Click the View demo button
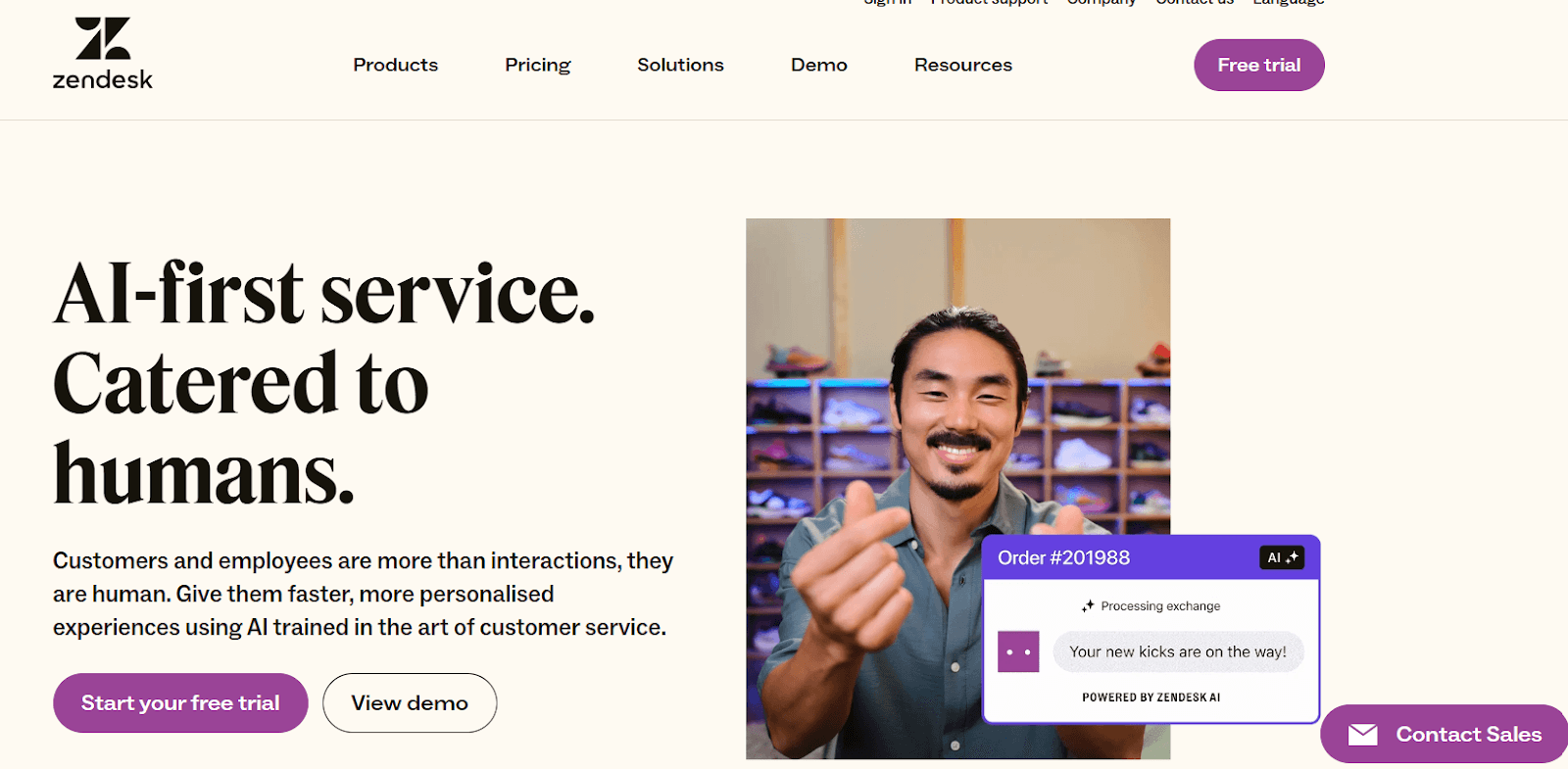1568x769 pixels. (410, 702)
